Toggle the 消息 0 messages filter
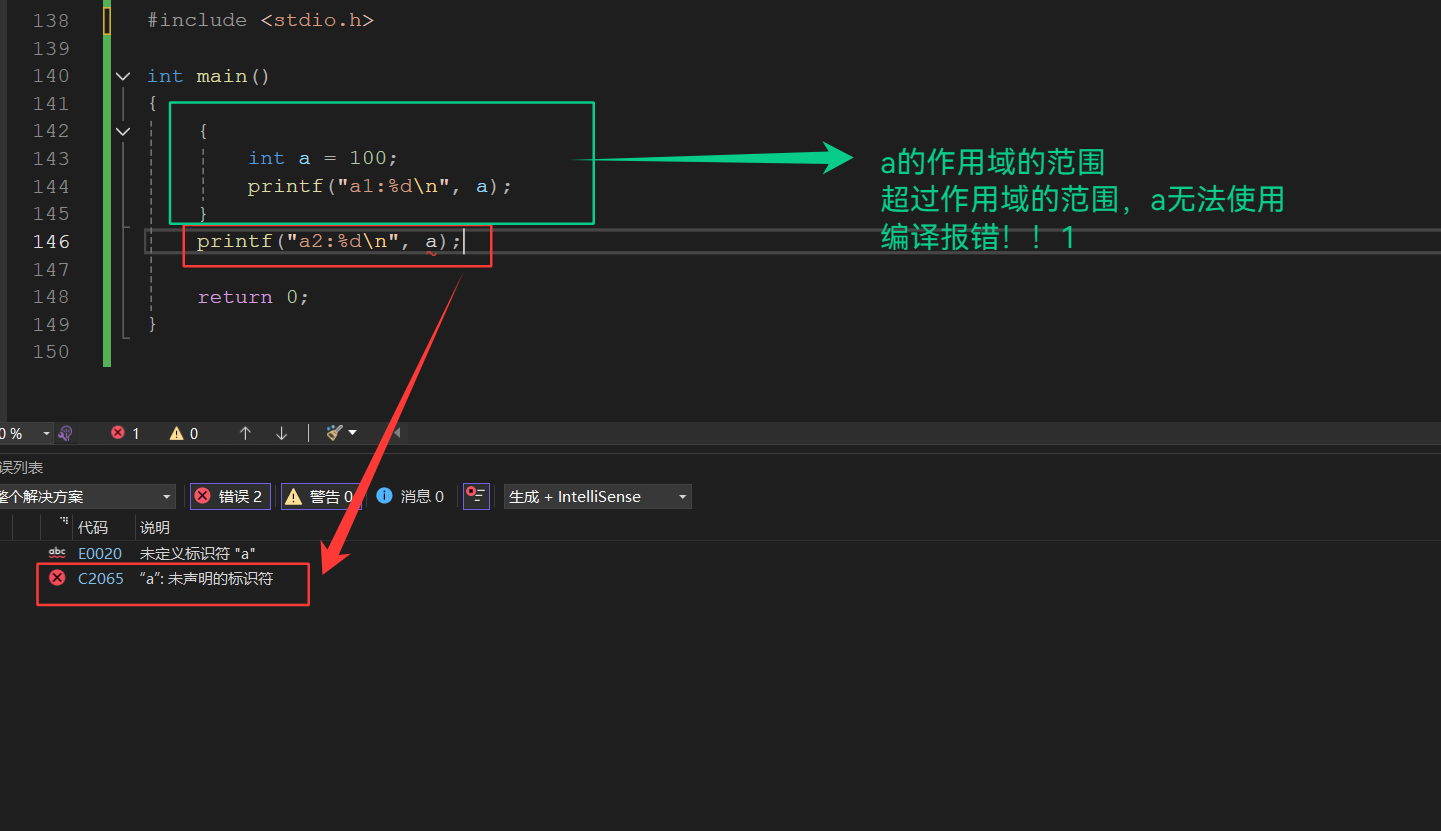 coord(410,496)
